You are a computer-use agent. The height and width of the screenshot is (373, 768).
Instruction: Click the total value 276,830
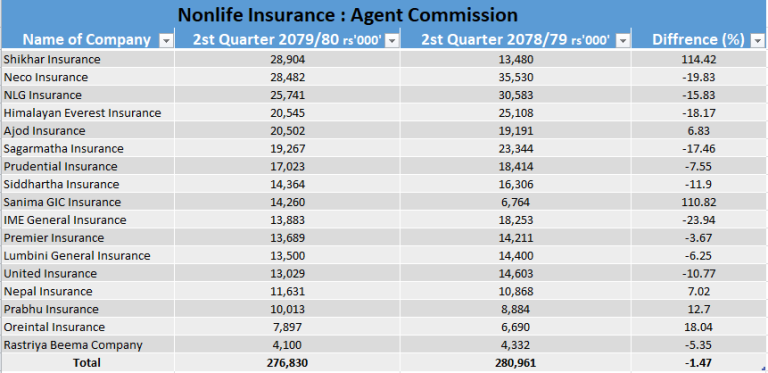point(288,363)
